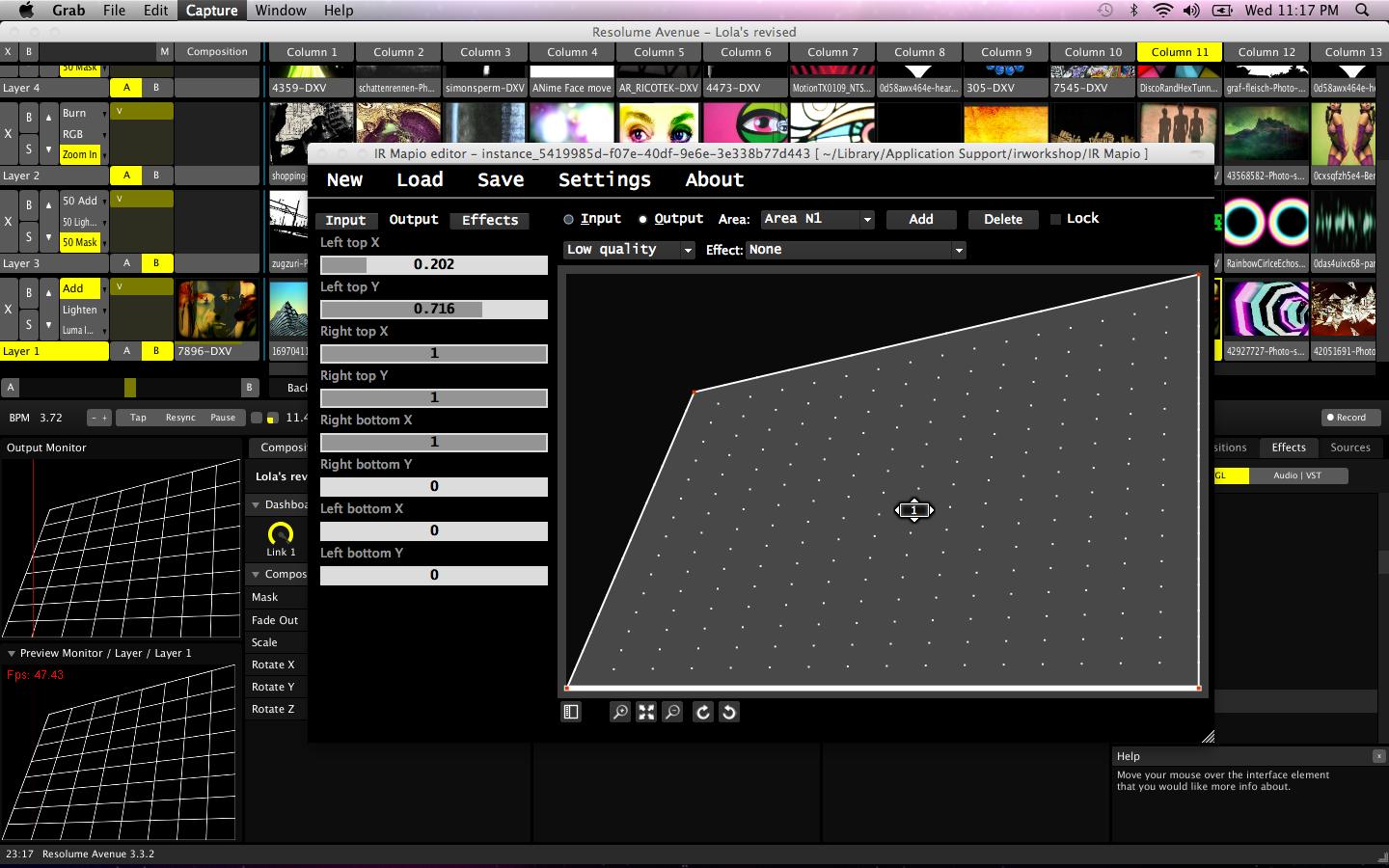Click Save in Mapio editor
Image resolution: width=1389 pixels, height=868 pixels.
tap(501, 179)
